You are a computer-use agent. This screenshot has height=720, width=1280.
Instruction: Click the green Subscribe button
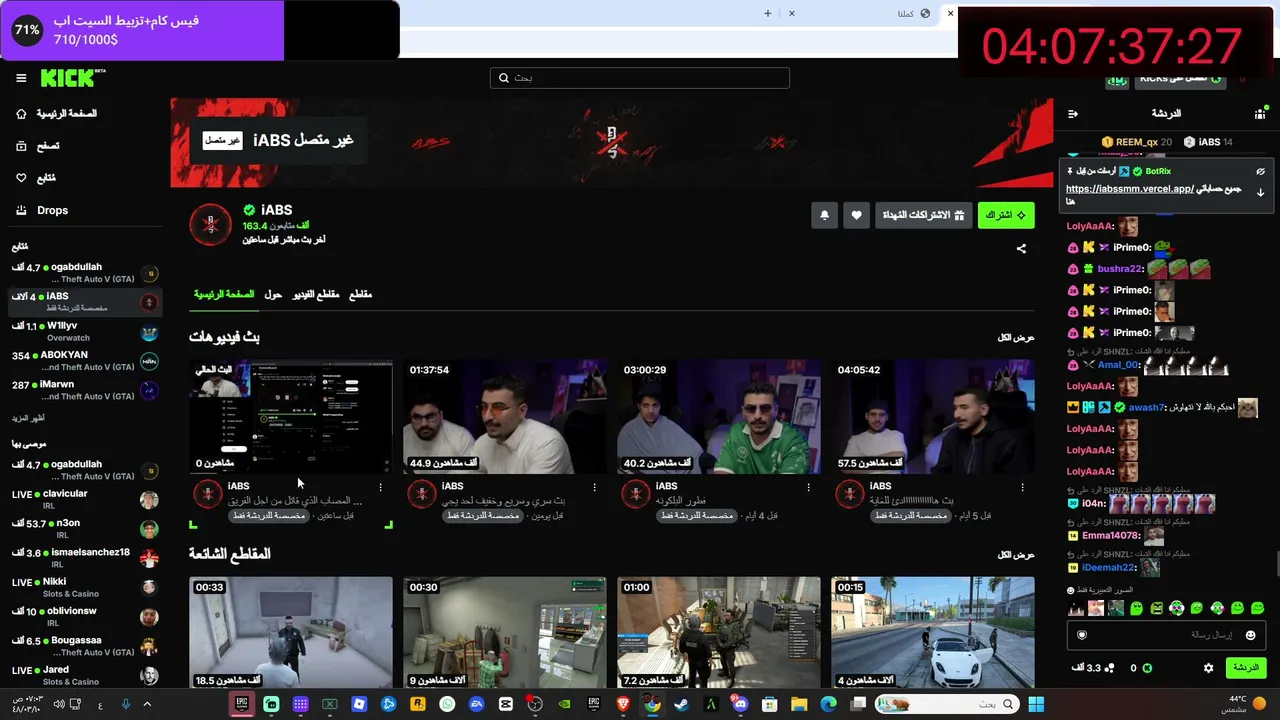coord(1006,215)
